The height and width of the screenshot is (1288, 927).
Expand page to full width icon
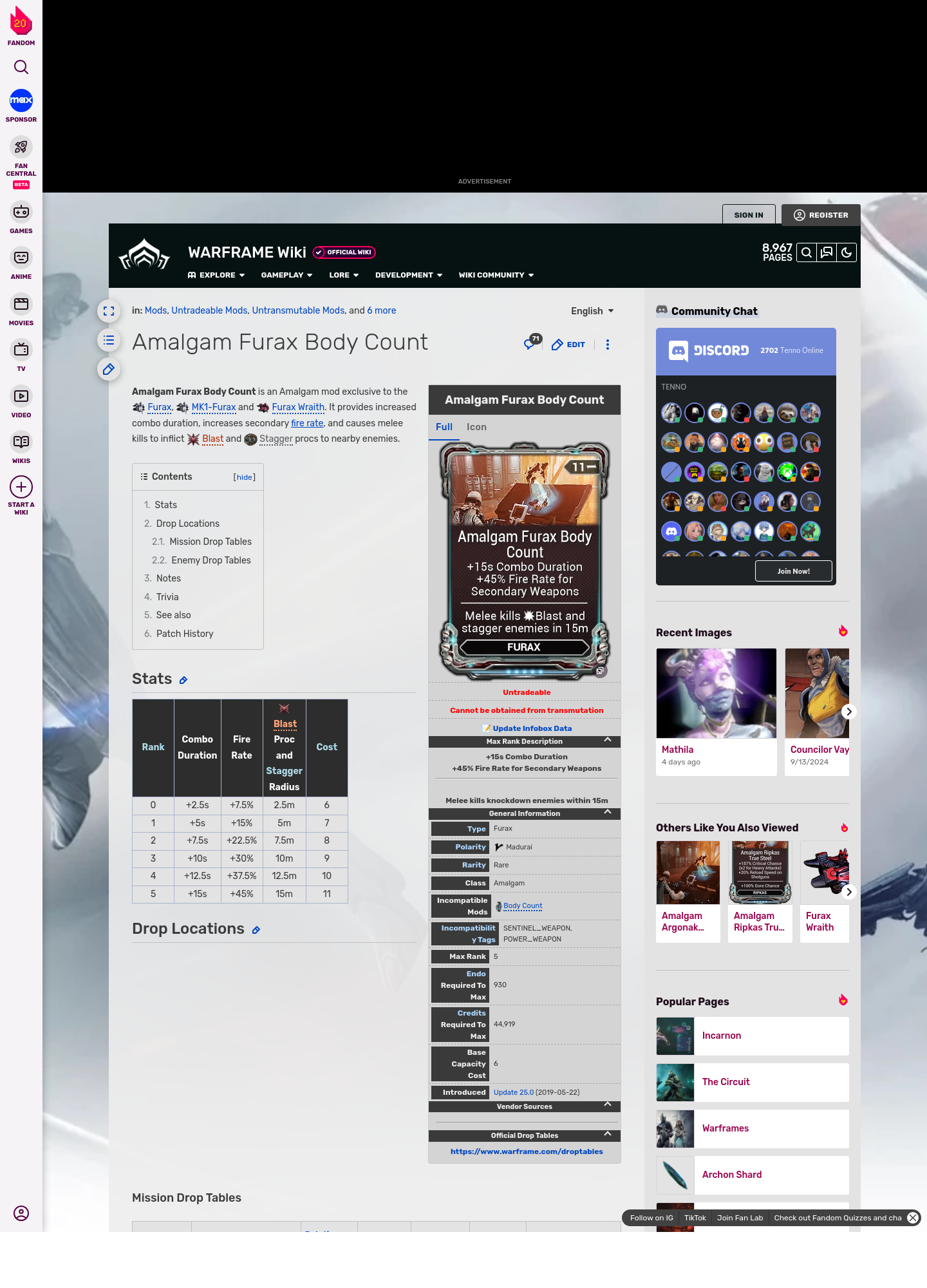click(109, 311)
